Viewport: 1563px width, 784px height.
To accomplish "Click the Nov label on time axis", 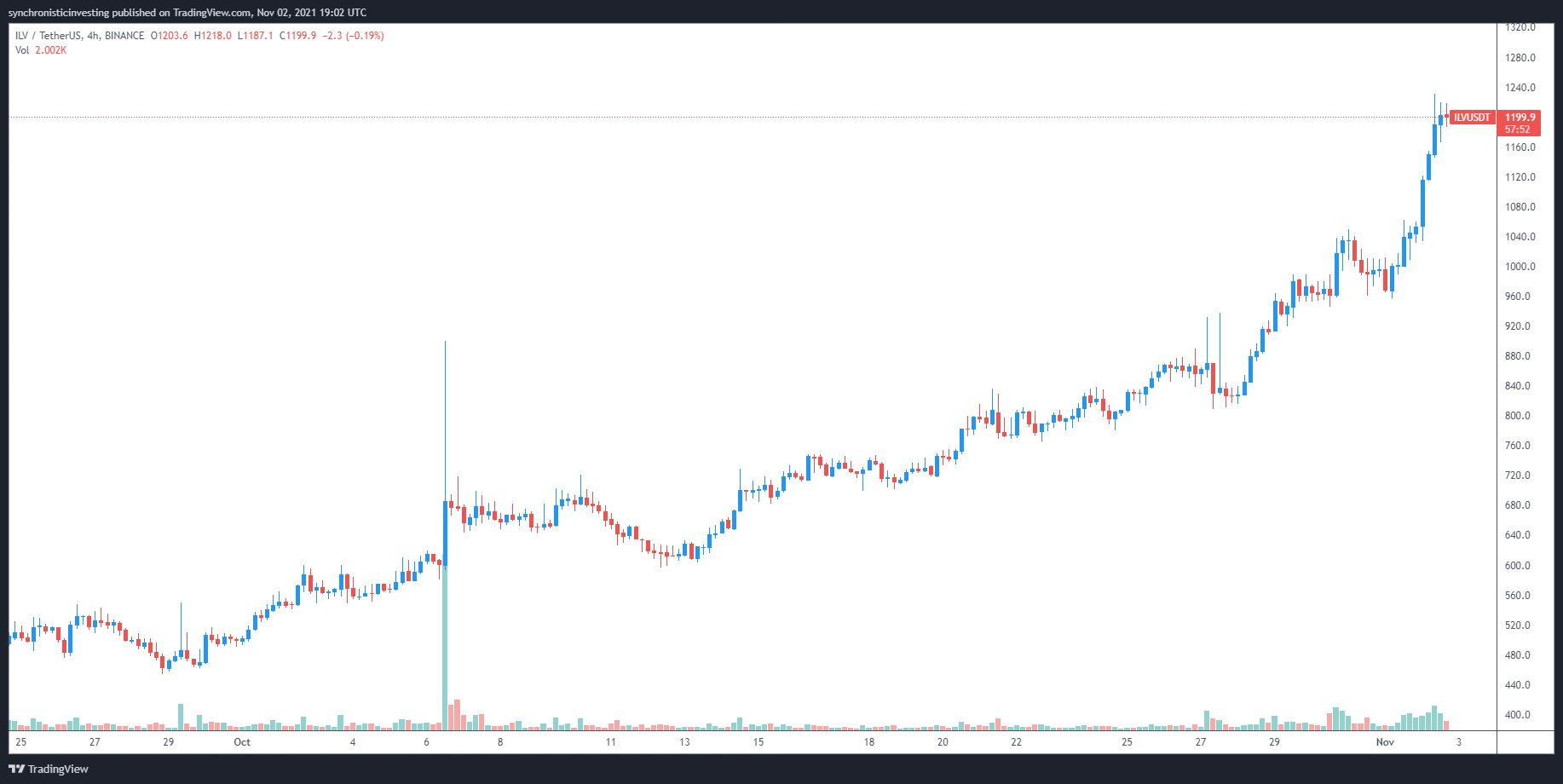I will click(x=1385, y=742).
